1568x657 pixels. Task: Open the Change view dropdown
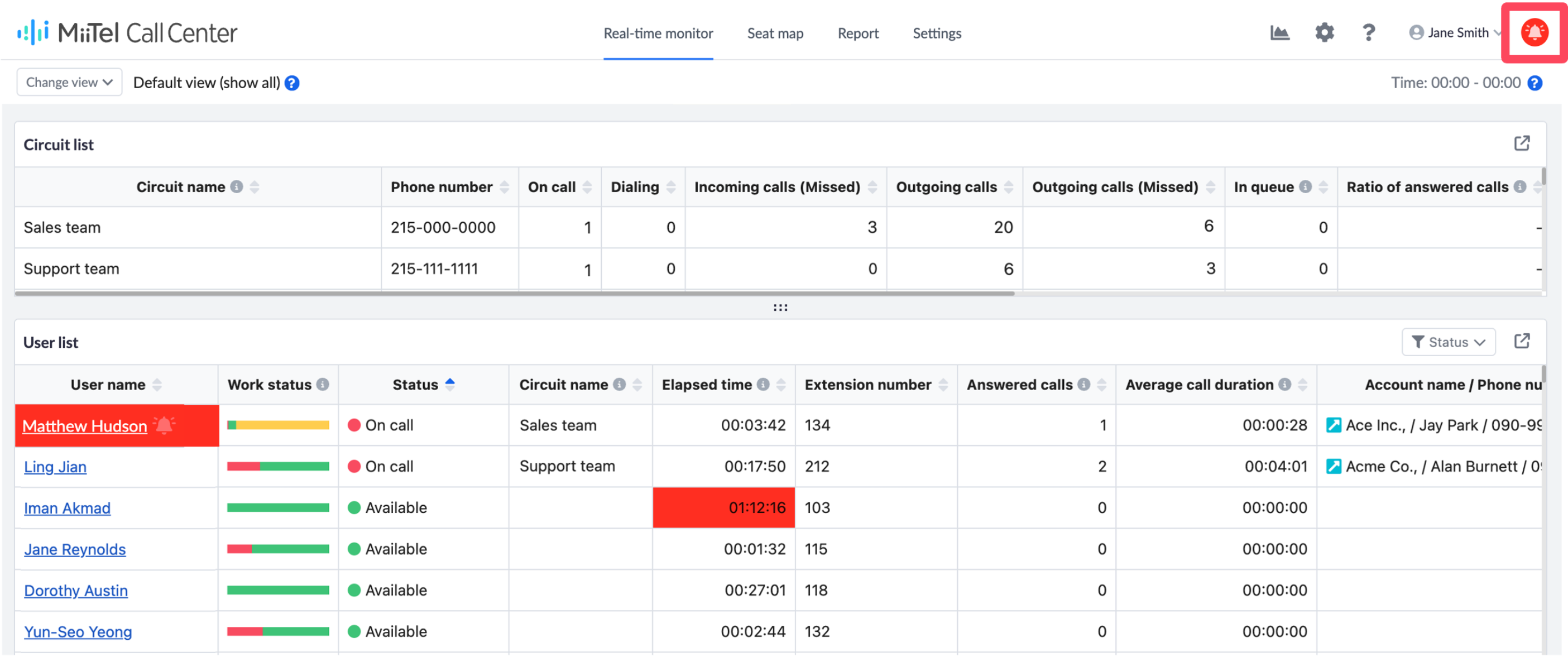click(x=69, y=82)
